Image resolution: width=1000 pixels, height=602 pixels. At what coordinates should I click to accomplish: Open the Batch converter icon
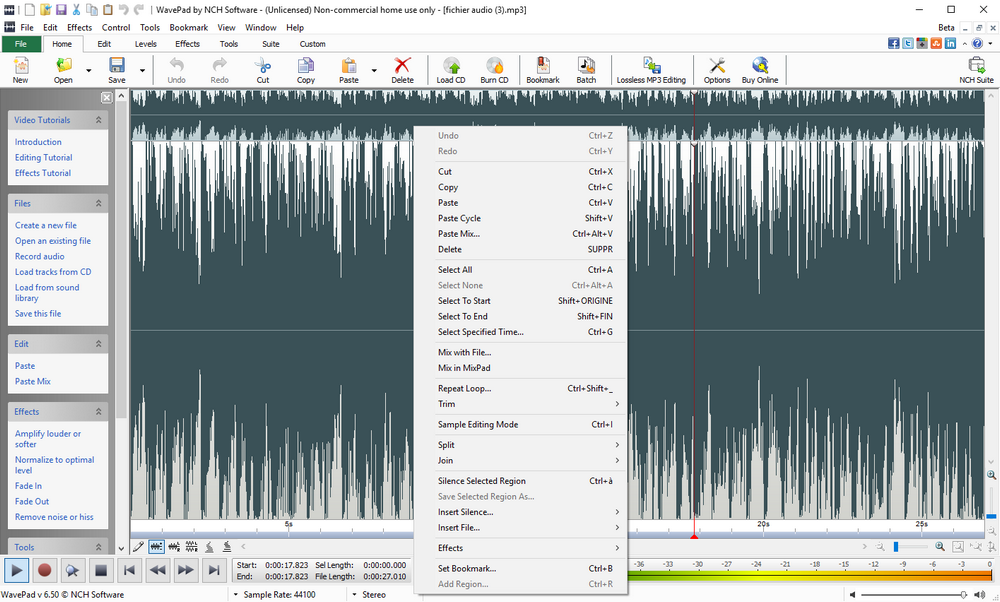[586, 70]
